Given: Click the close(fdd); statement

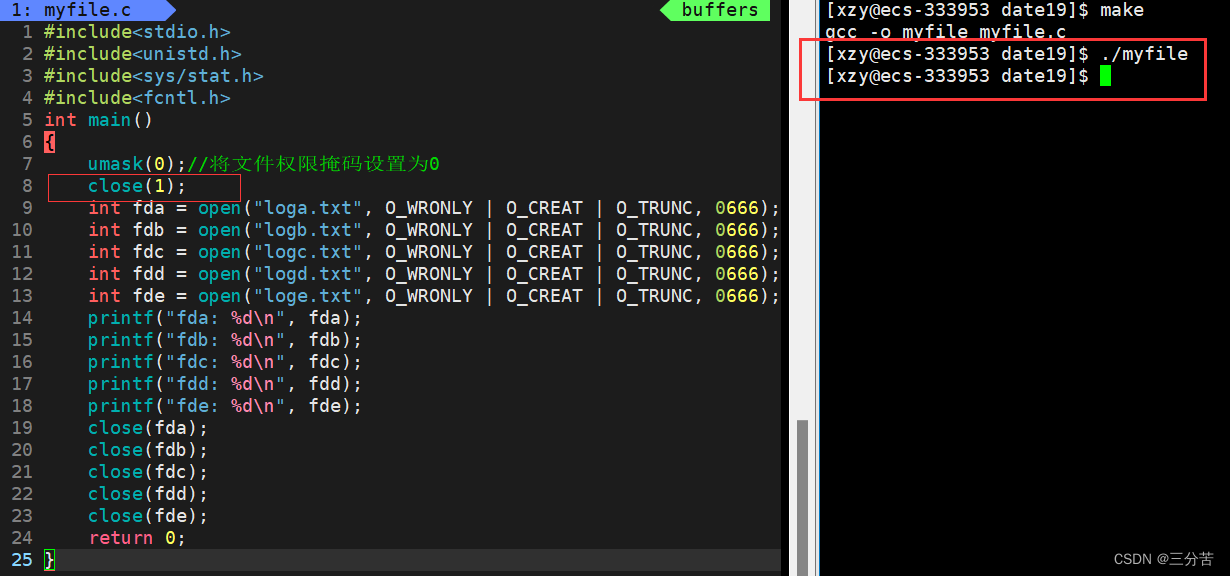Looking at the screenshot, I should tap(148, 494).
